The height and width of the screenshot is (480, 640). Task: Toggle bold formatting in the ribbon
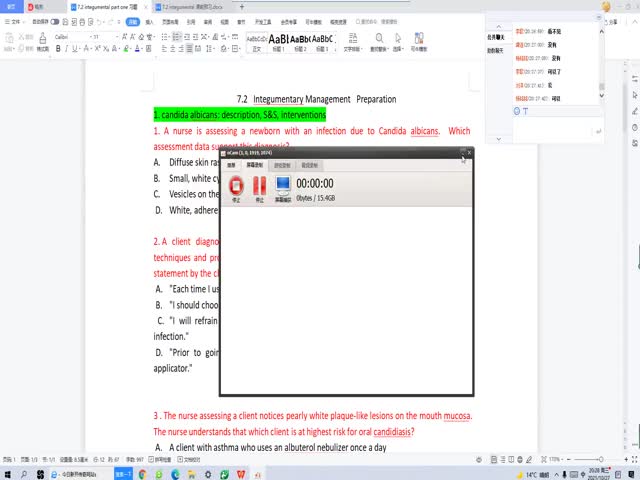57,48
